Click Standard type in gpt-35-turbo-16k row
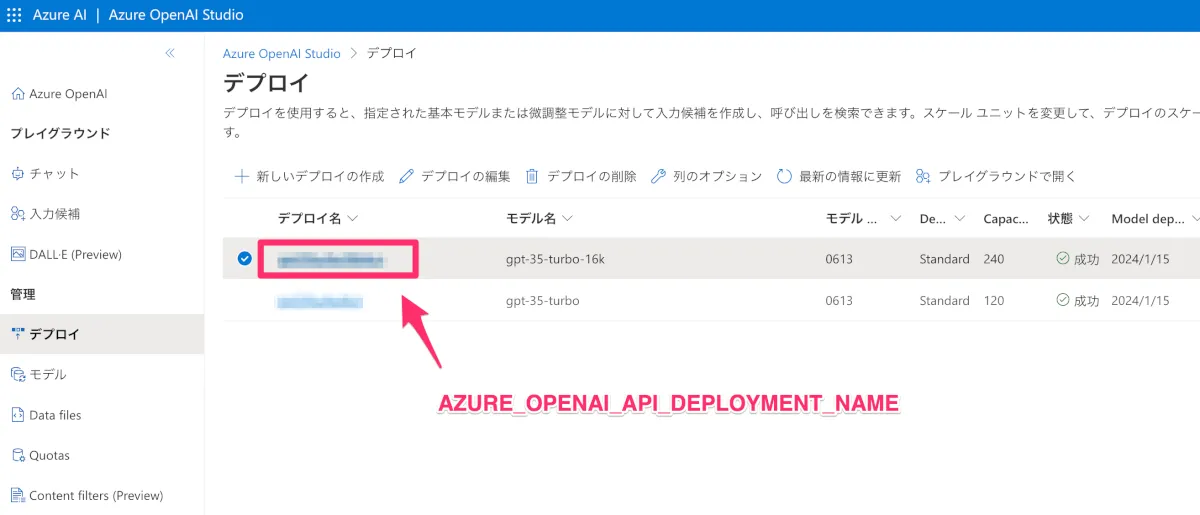Image resolution: width=1200 pixels, height=515 pixels. point(944,259)
